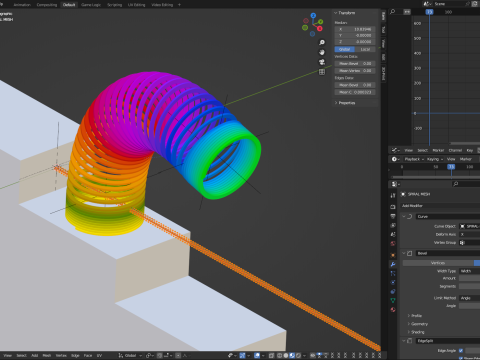Select Global transform orientation toggle in sidebar
The image size is (480, 360).
tap(345, 49)
